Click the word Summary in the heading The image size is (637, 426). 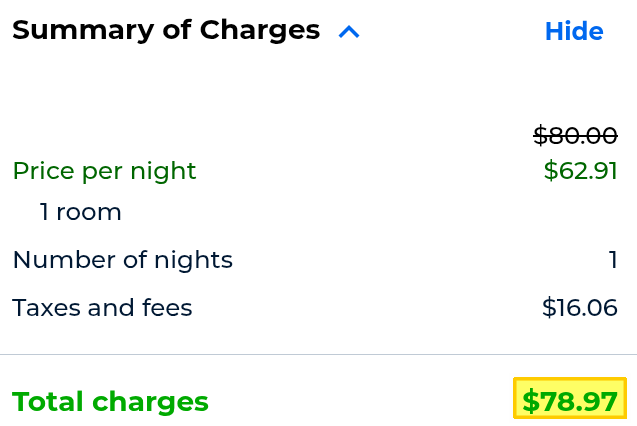(70, 31)
